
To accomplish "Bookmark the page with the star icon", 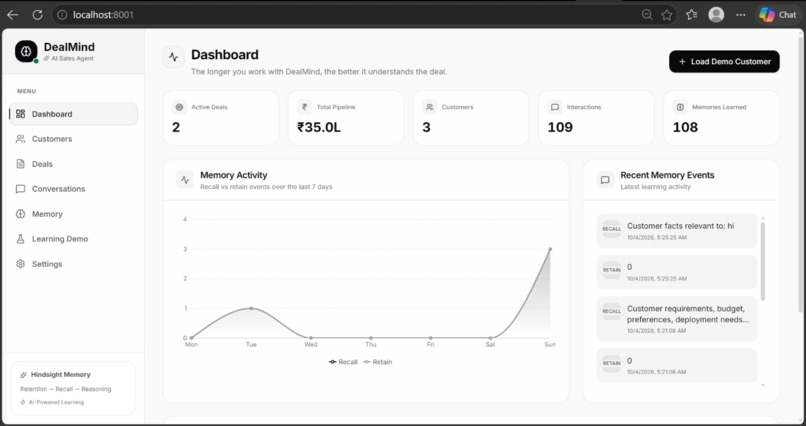I will point(667,15).
